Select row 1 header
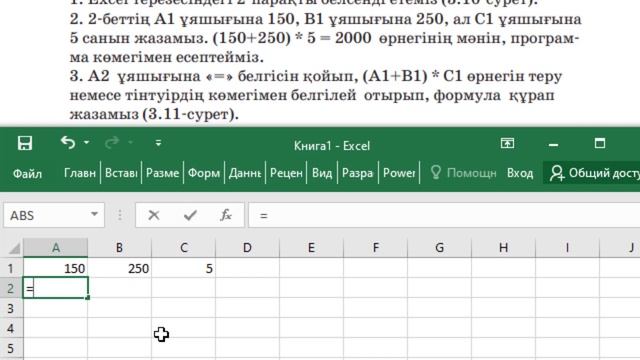 (11, 268)
